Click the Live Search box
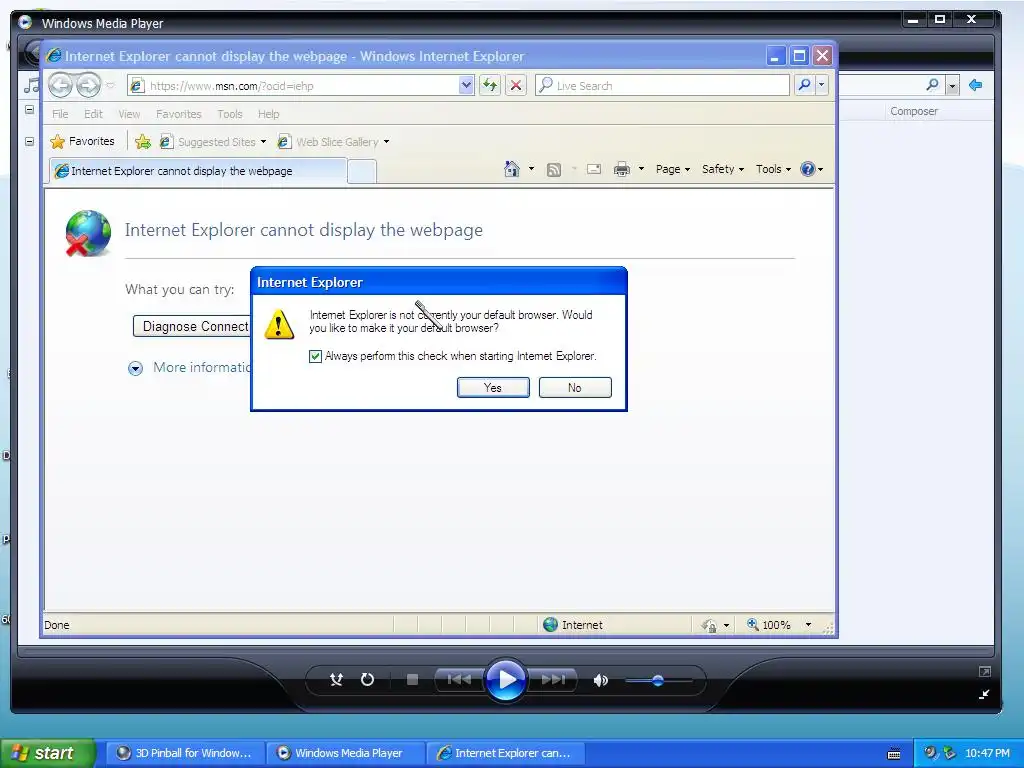 [662, 86]
